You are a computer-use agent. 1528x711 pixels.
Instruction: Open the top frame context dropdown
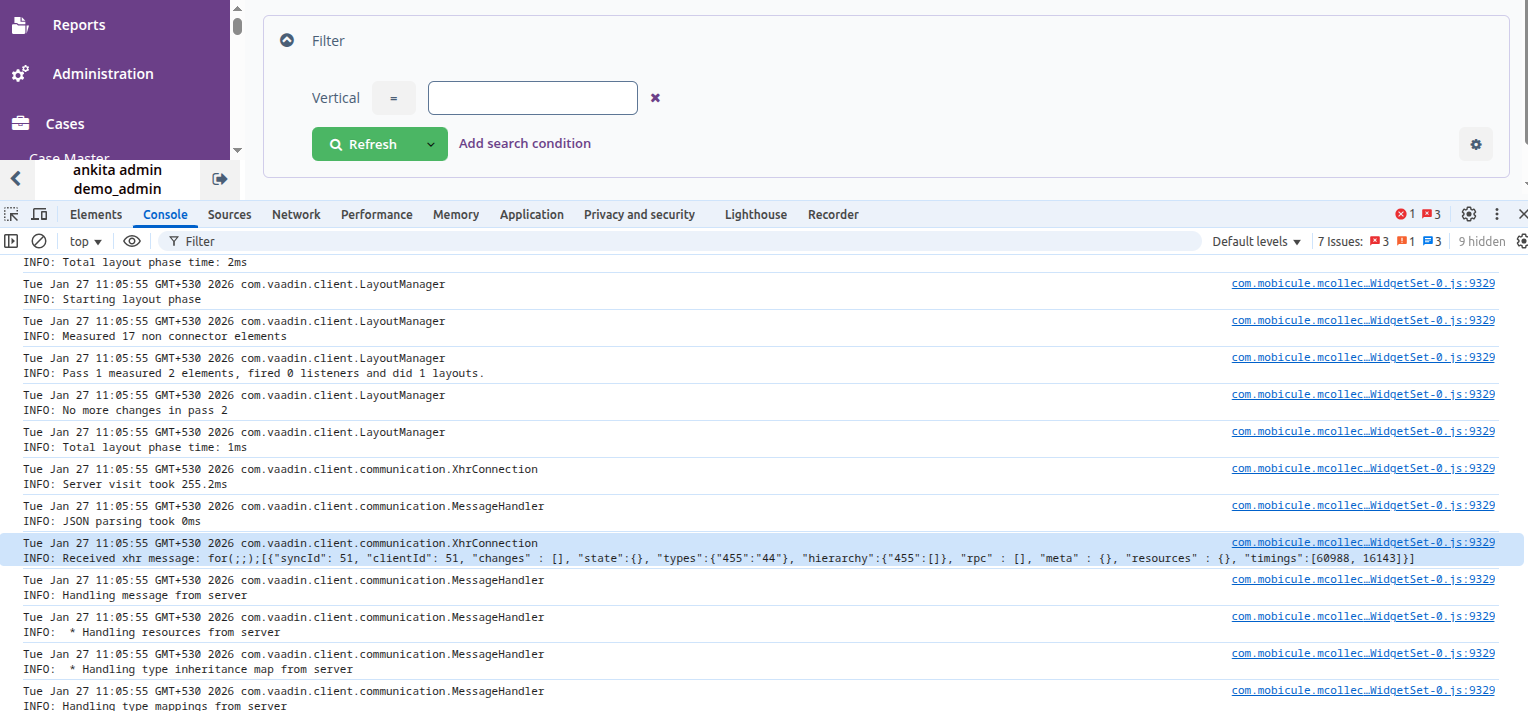coord(84,241)
